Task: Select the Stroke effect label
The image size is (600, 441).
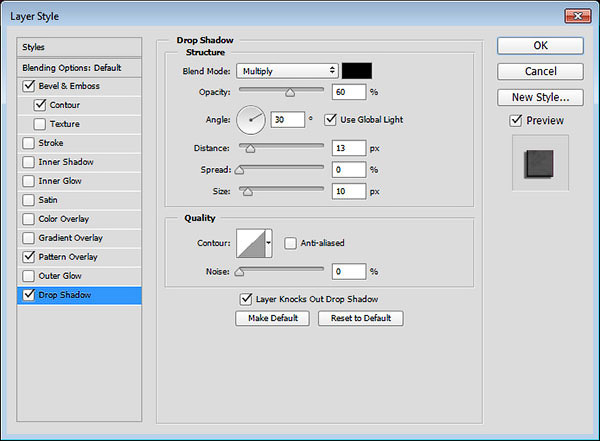Action: tap(51, 143)
